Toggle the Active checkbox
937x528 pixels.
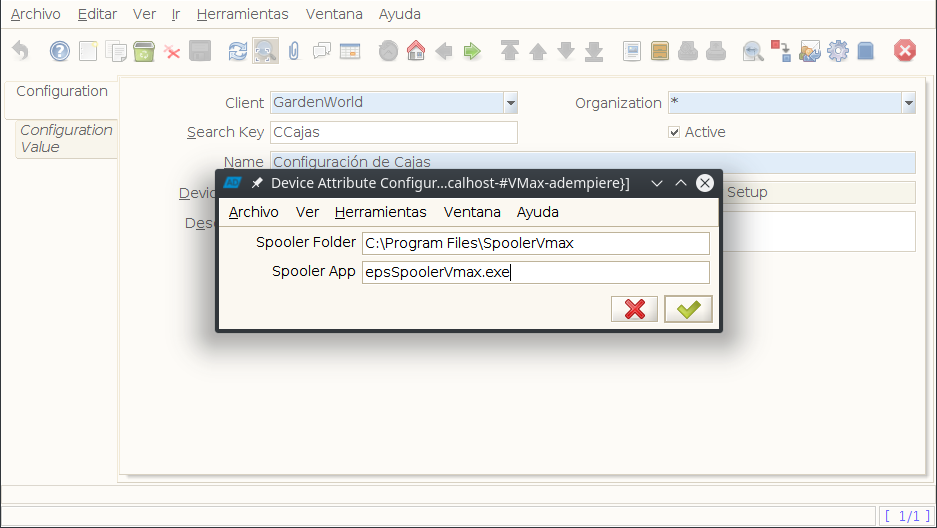pyautogui.click(x=674, y=132)
